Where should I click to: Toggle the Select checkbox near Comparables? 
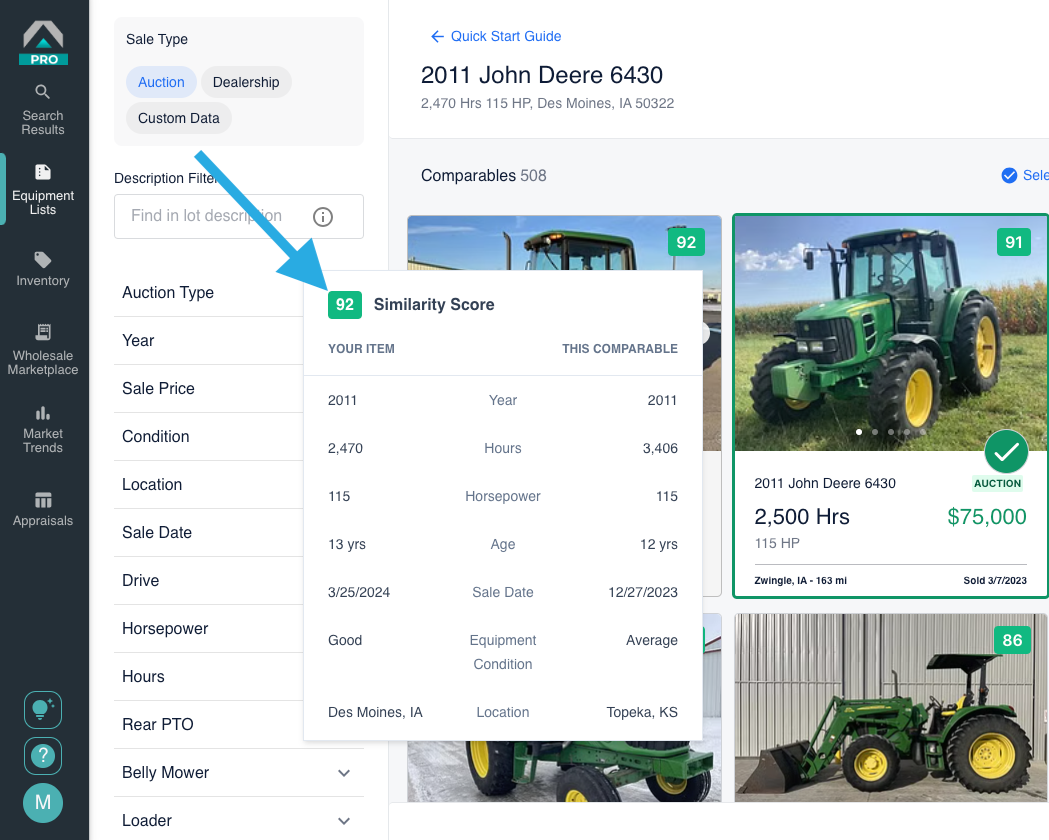(1009, 175)
